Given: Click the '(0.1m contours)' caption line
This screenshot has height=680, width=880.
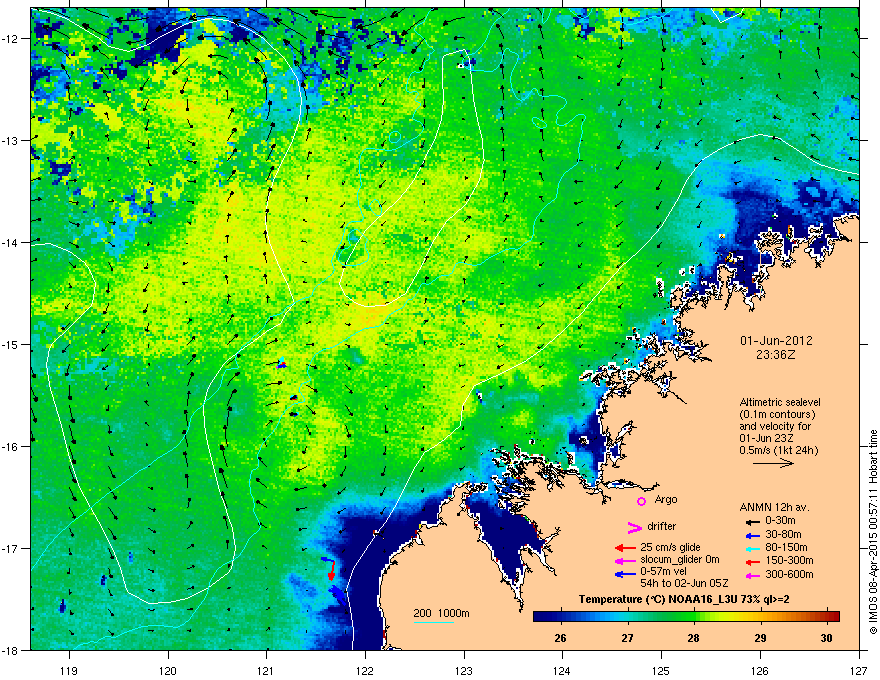Looking at the screenshot, I should [x=777, y=415].
